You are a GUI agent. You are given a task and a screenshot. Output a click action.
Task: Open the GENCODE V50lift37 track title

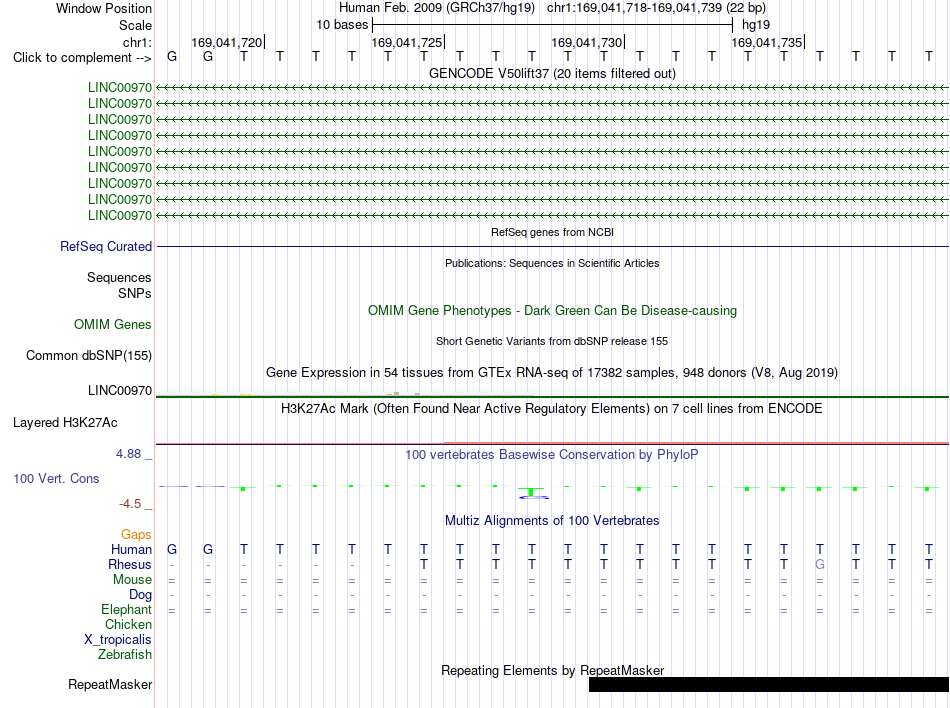552,73
